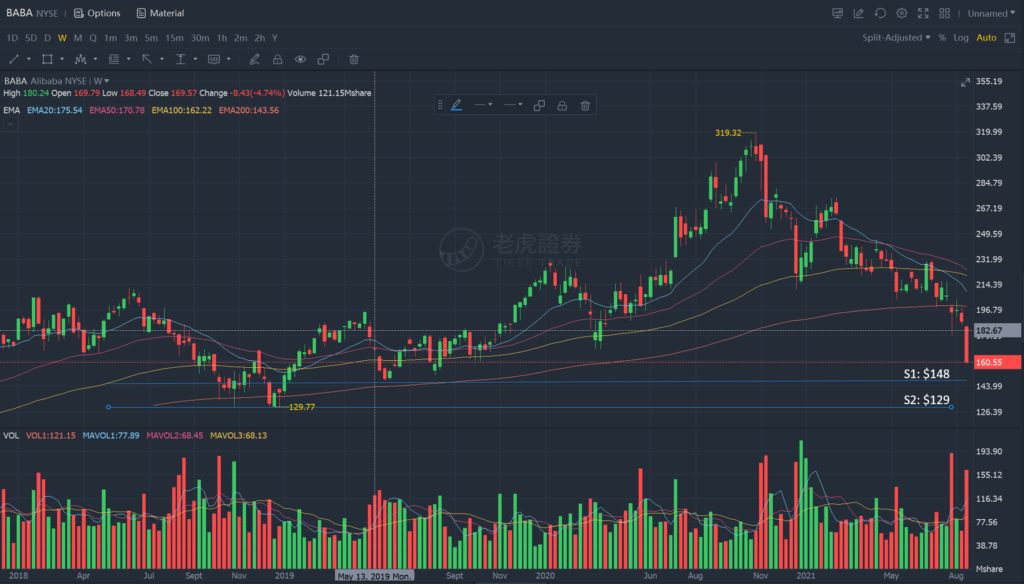Refresh the chart with reload icon
This screenshot has height=584, width=1024.
pos(880,13)
